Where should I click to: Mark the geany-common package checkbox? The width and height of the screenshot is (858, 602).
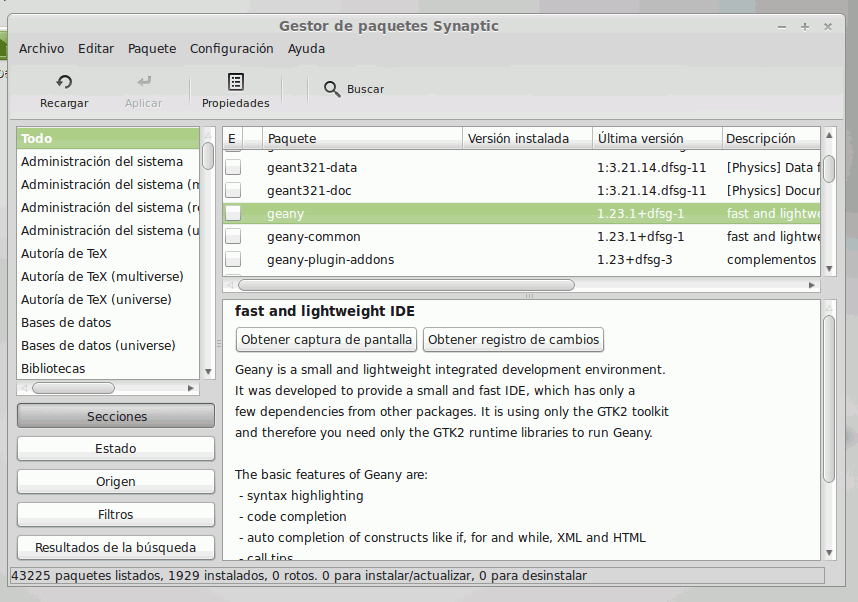pyautogui.click(x=233, y=237)
